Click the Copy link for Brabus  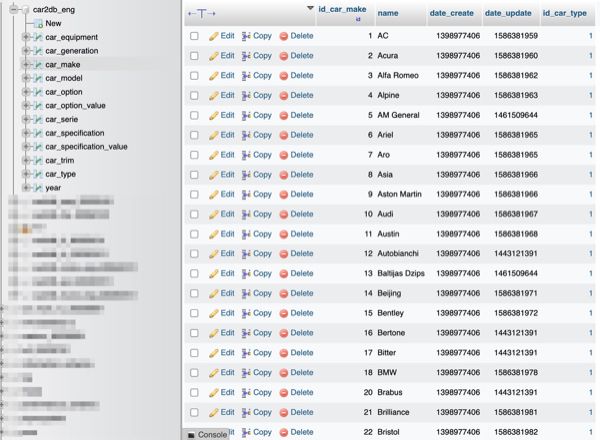262,393
